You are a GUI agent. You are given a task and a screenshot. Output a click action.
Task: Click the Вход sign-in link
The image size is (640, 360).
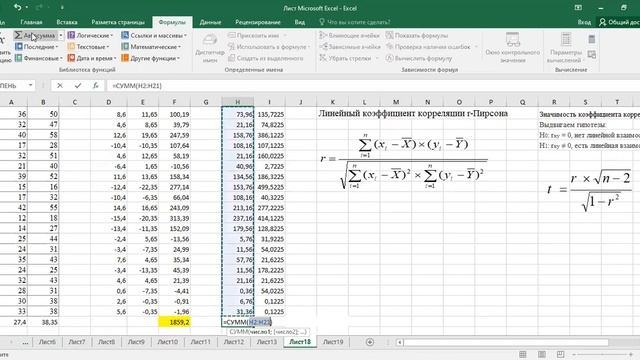coord(584,22)
